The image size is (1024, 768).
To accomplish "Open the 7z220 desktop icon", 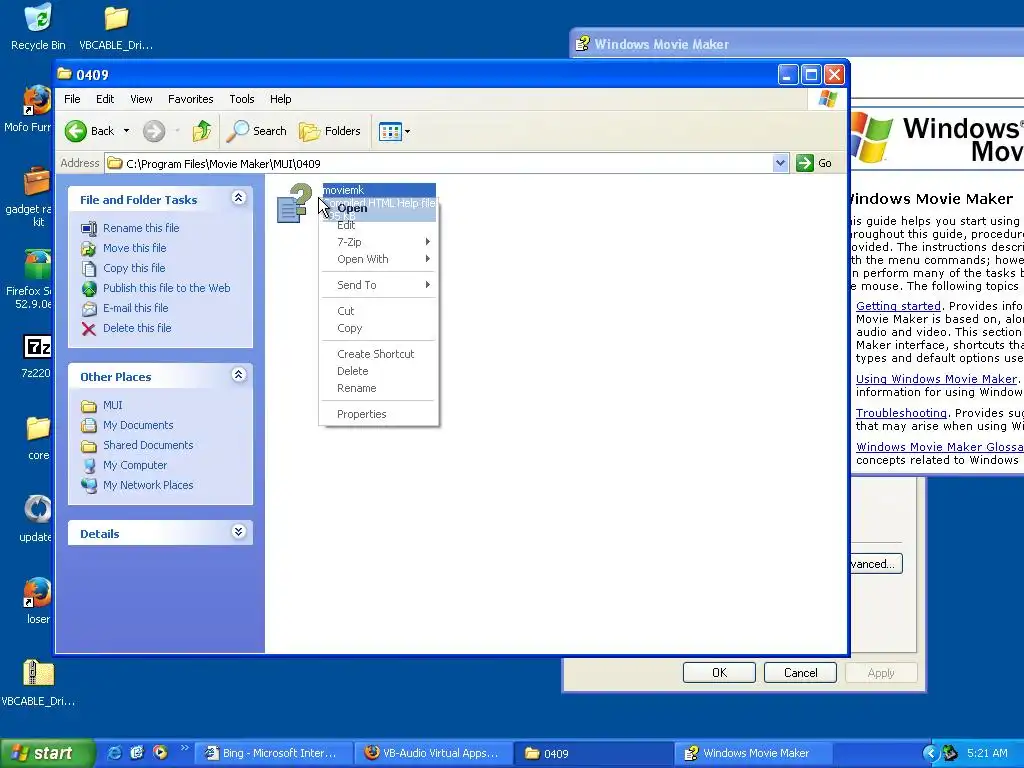I will 37,347.
